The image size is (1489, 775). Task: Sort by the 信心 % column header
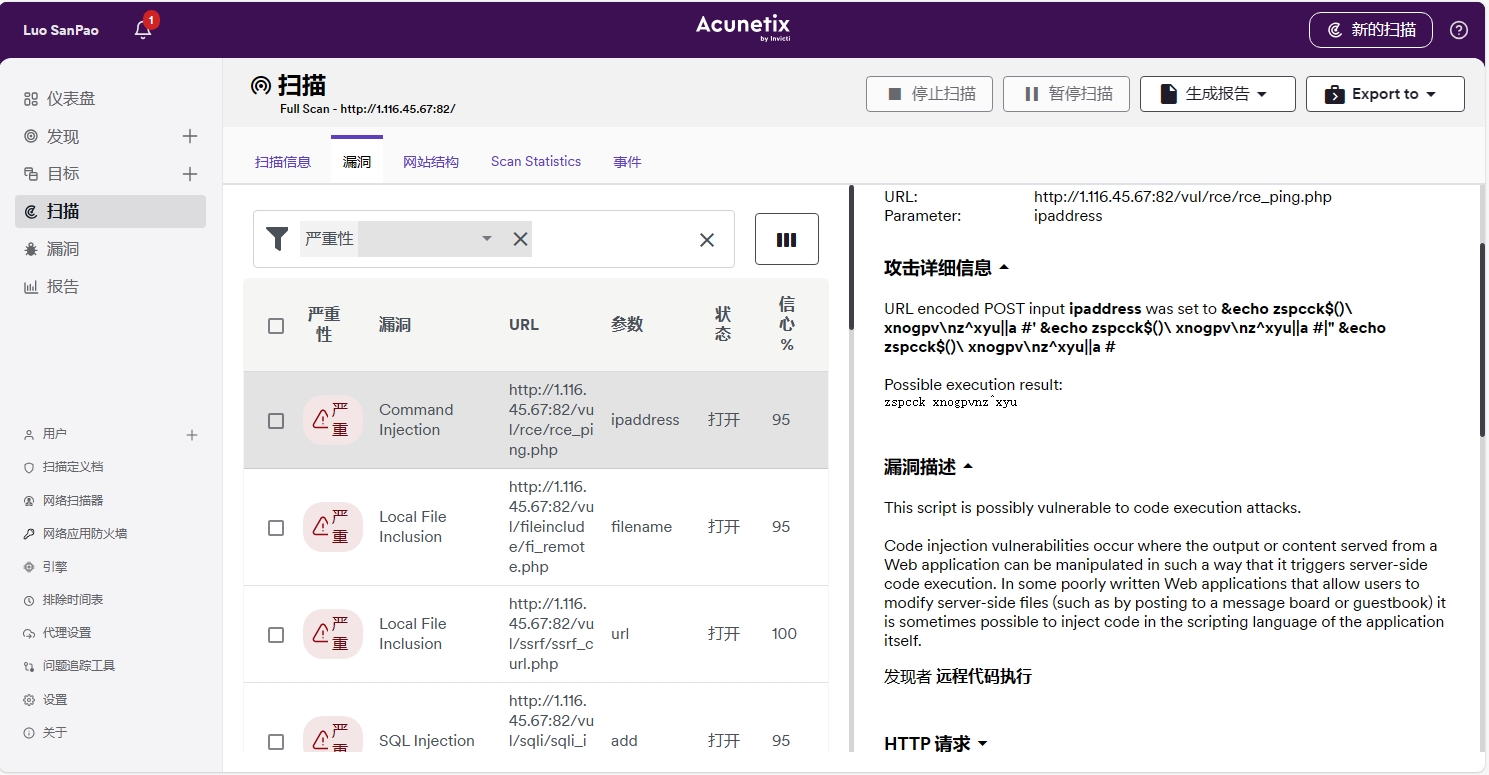pos(787,324)
